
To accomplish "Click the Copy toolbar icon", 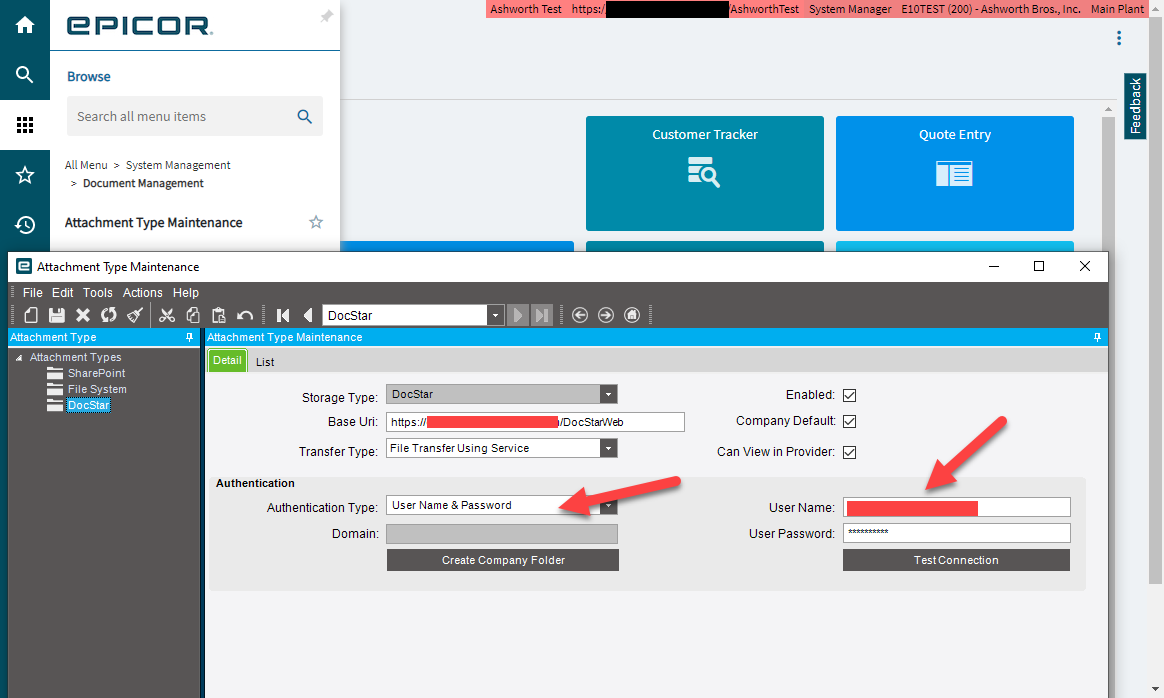I will click(x=193, y=316).
